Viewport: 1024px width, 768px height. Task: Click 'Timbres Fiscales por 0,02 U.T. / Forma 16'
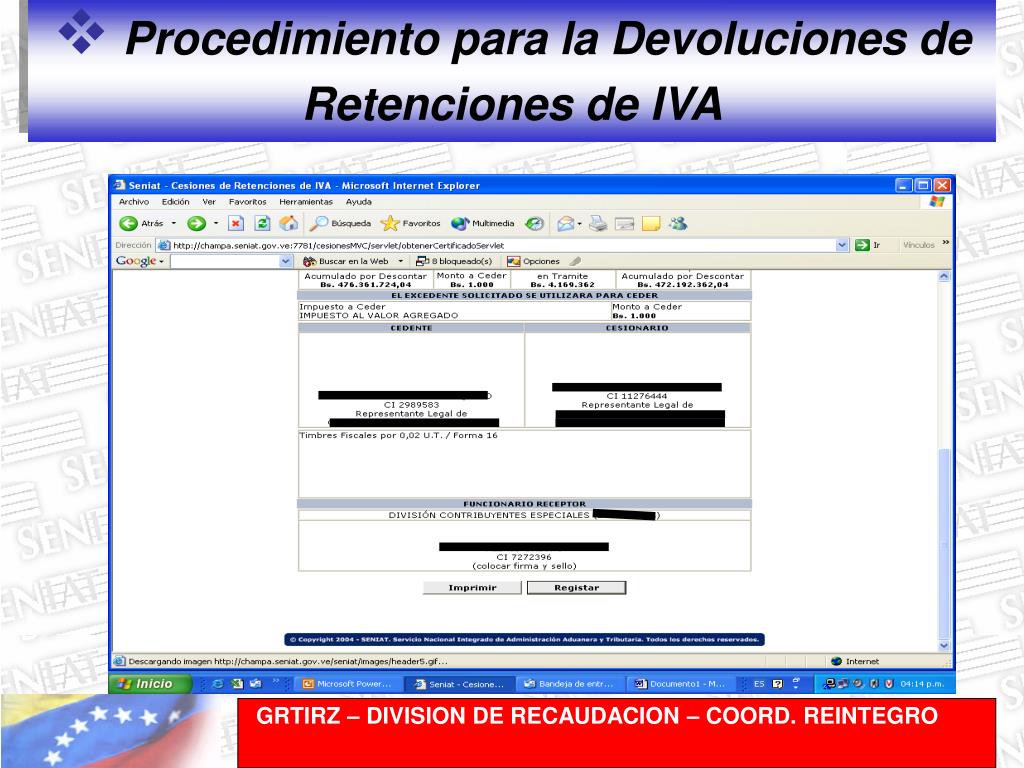coord(398,435)
